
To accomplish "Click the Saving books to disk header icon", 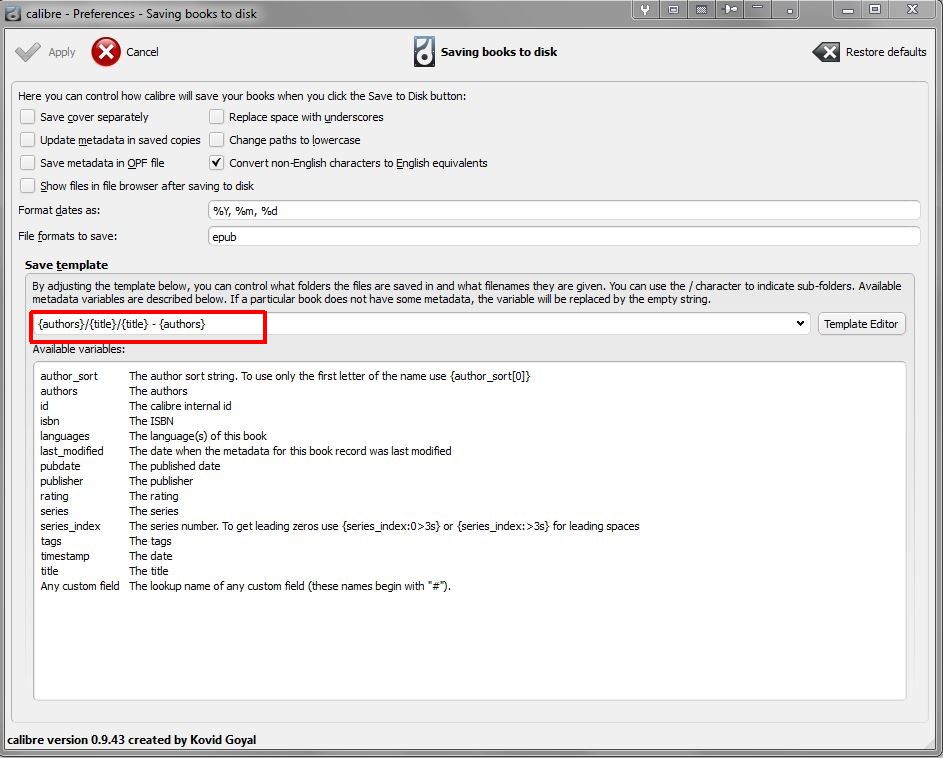I will 424,52.
